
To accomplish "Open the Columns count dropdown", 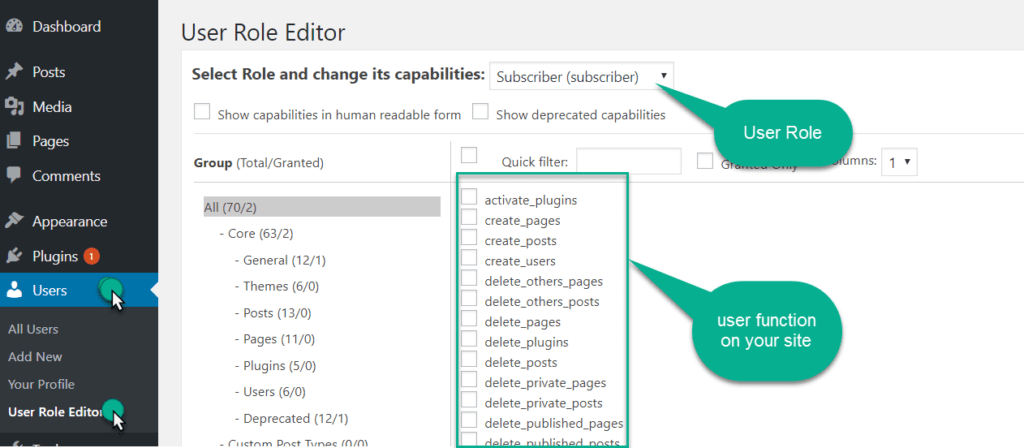I will [899, 162].
